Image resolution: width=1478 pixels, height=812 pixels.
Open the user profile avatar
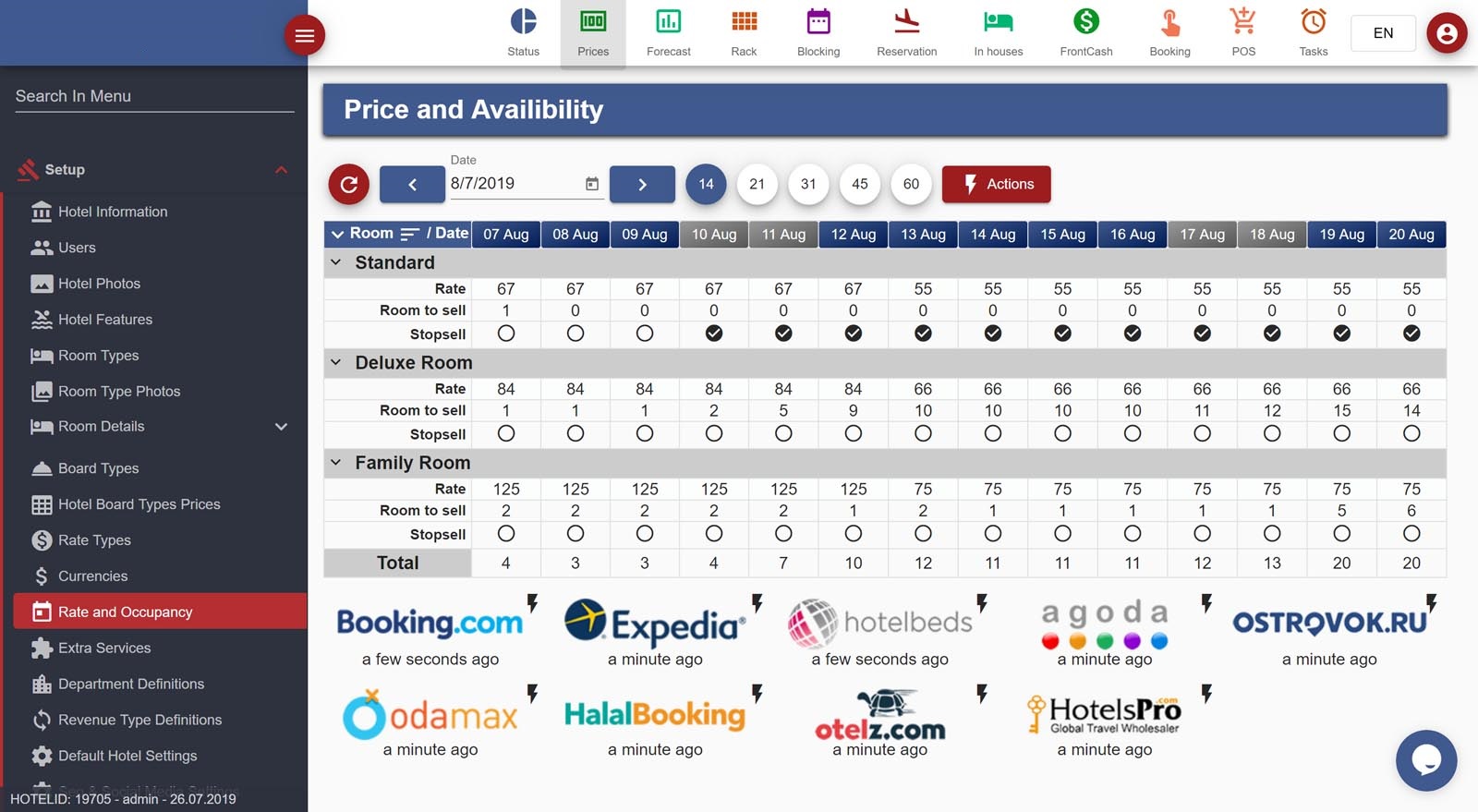coord(1447,33)
